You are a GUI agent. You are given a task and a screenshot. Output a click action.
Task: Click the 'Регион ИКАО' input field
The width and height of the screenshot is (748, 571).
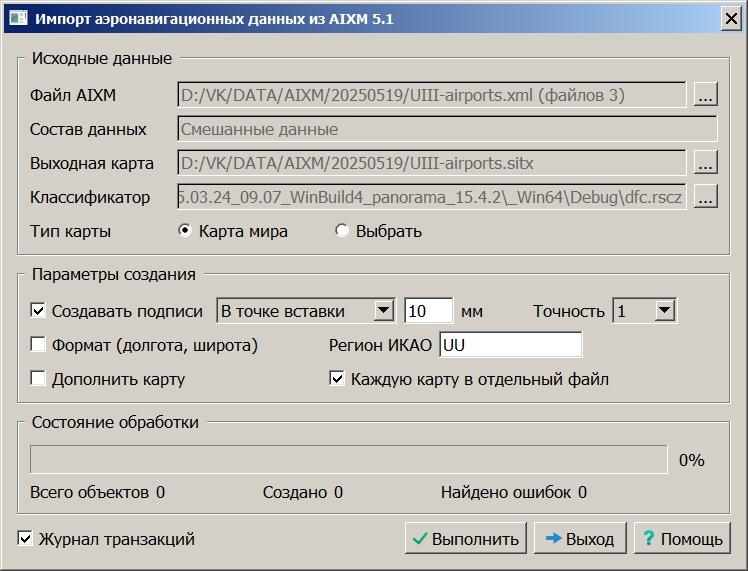(x=510, y=345)
